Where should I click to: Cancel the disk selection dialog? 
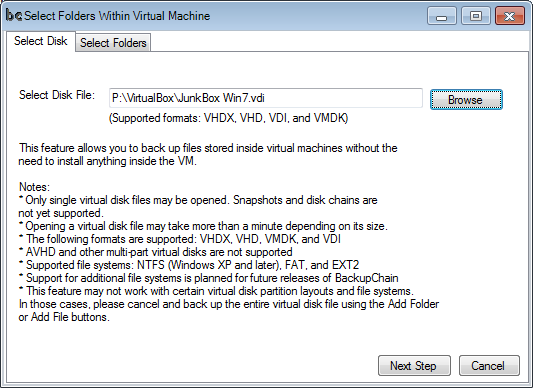(489, 366)
